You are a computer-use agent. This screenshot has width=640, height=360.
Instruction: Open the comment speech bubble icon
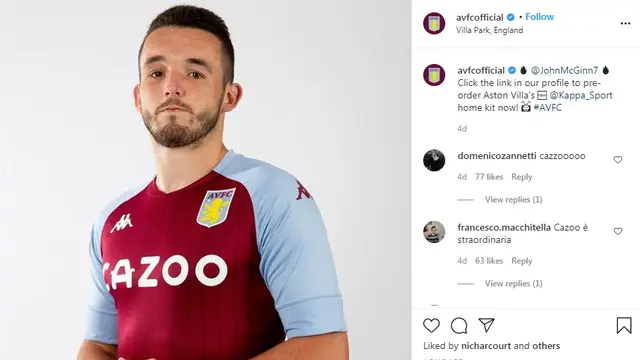459,325
